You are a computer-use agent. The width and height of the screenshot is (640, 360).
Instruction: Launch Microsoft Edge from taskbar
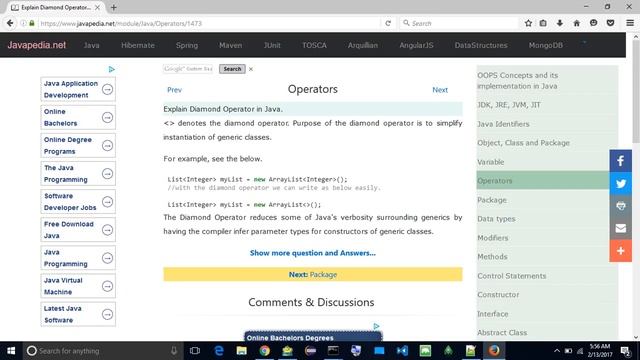click(x=219, y=351)
